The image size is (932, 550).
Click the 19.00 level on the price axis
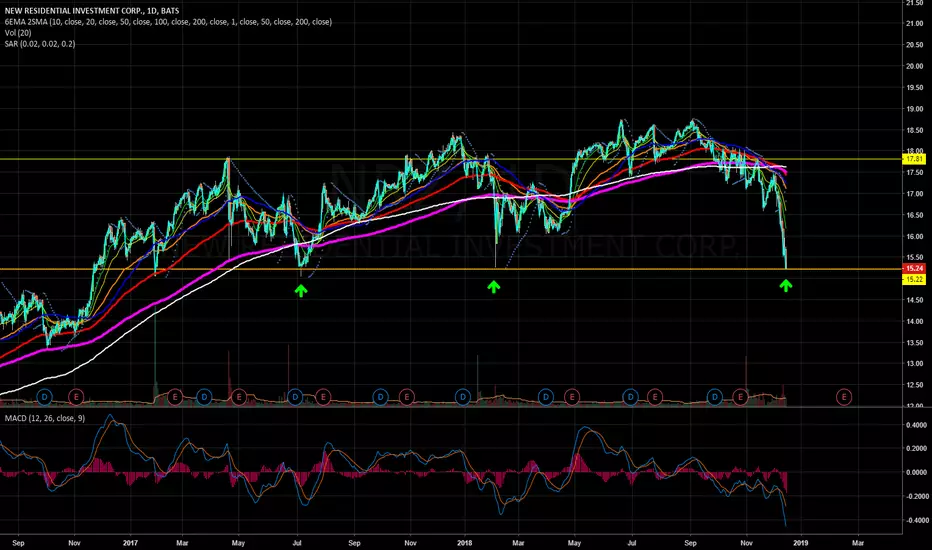[914, 109]
